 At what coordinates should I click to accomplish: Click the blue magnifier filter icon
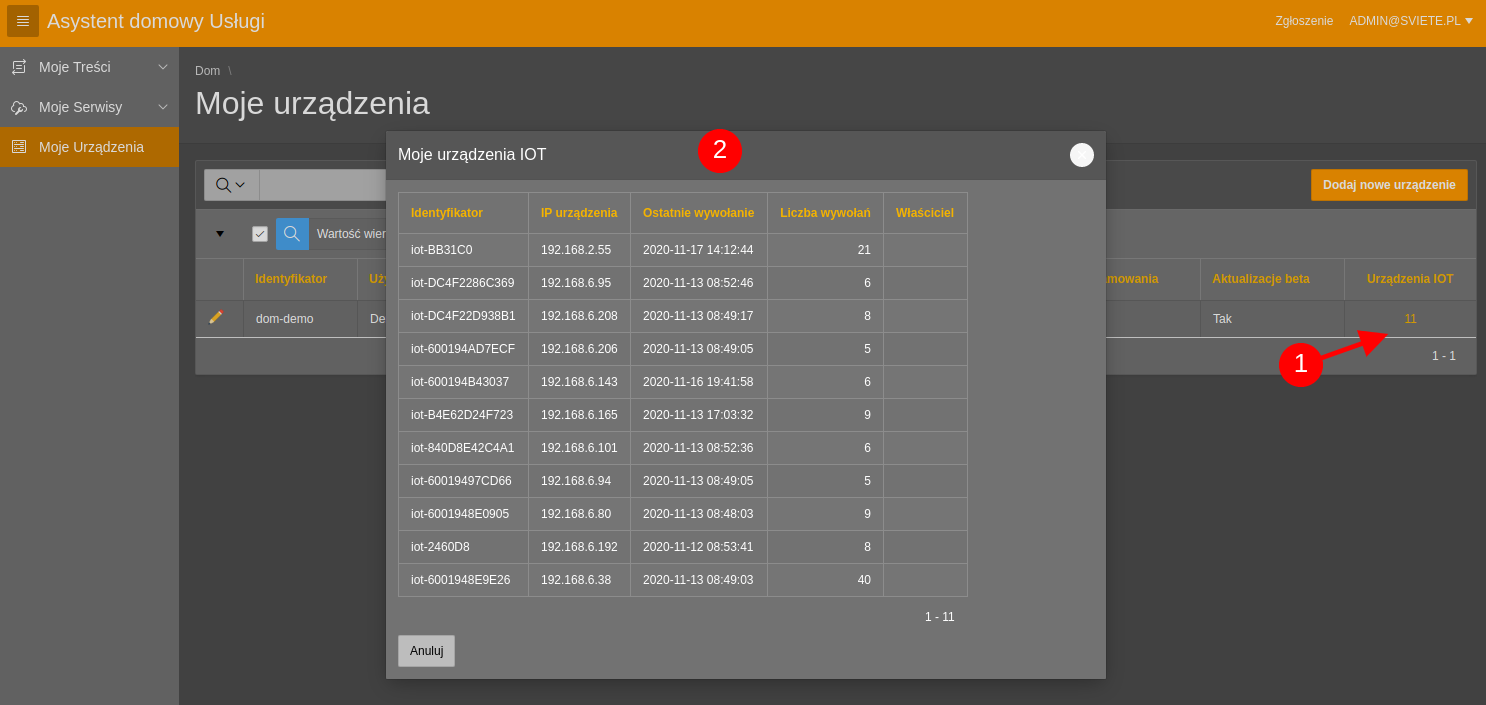(x=292, y=234)
